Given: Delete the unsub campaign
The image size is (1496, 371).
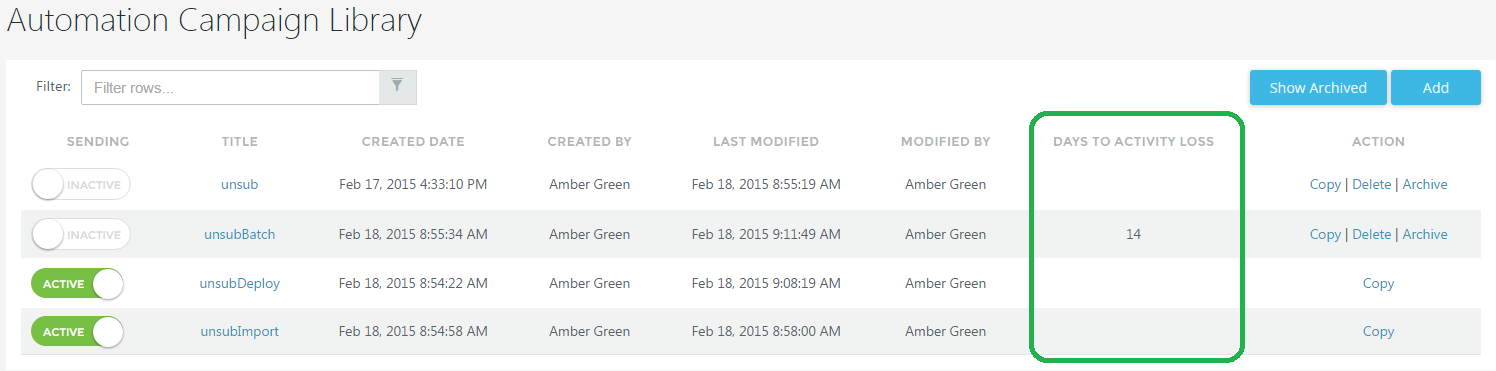Looking at the screenshot, I should pos(1372,185).
